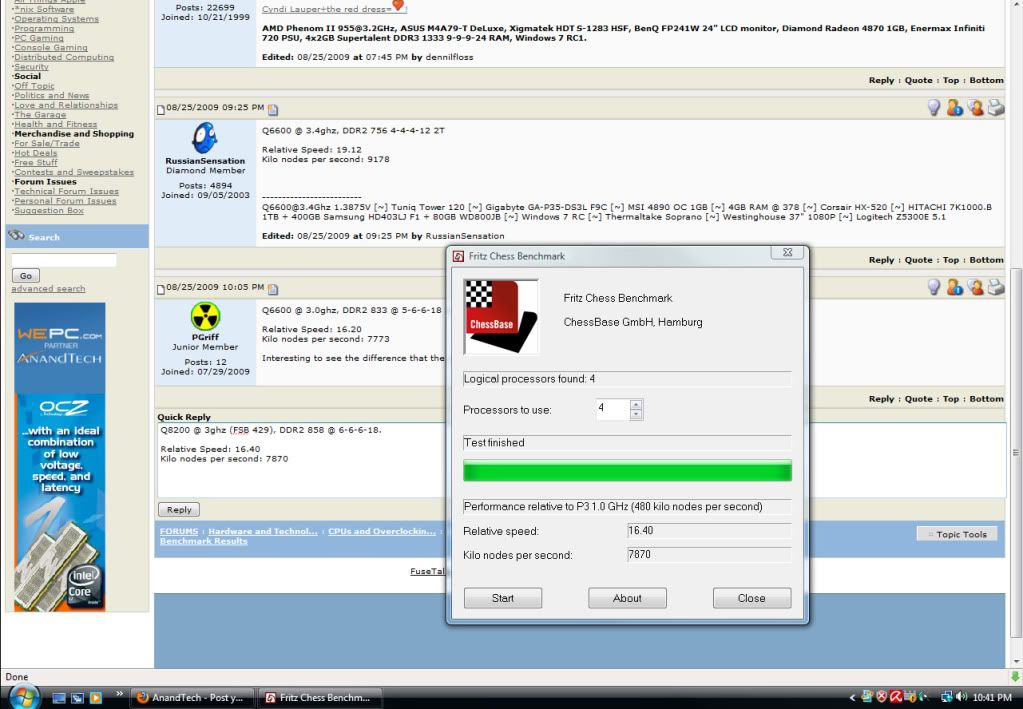Launch Windows Media Player from Quick Launch

[96, 698]
